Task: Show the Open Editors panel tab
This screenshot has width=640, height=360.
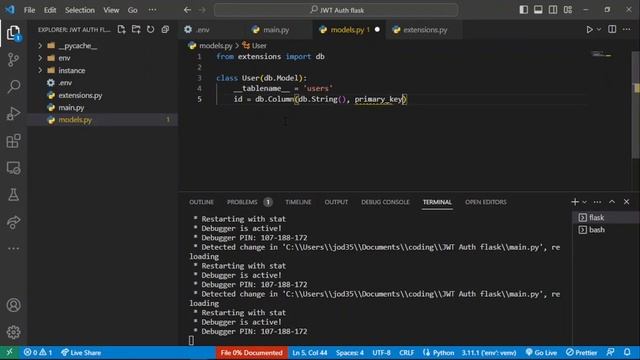Action: 486,202
